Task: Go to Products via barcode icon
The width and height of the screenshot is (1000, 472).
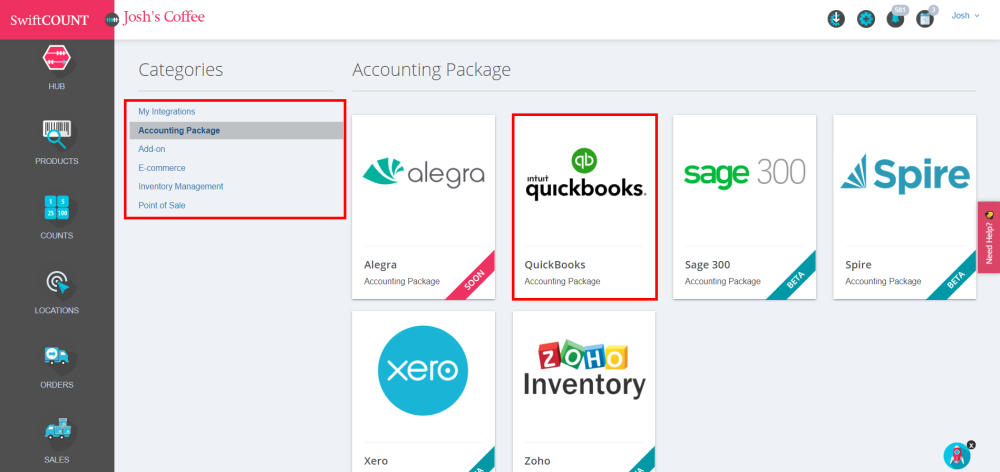Action: coord(56,140)
